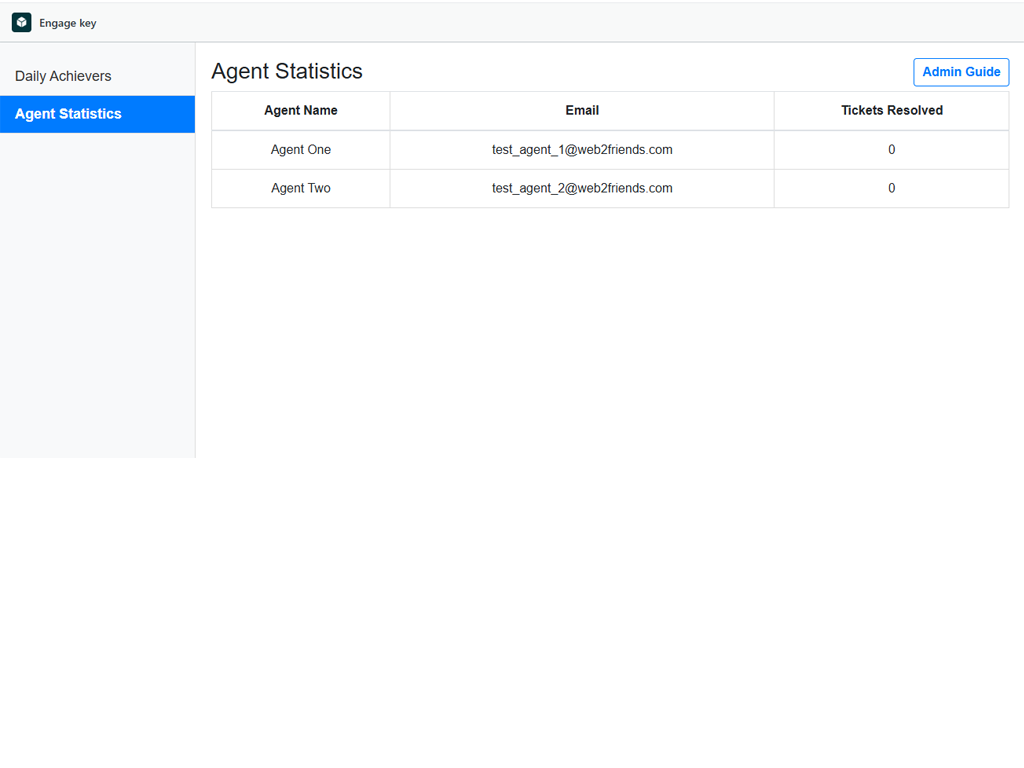
Task: Click Agent Two's tickets resolved count
Action: (891, 188)
